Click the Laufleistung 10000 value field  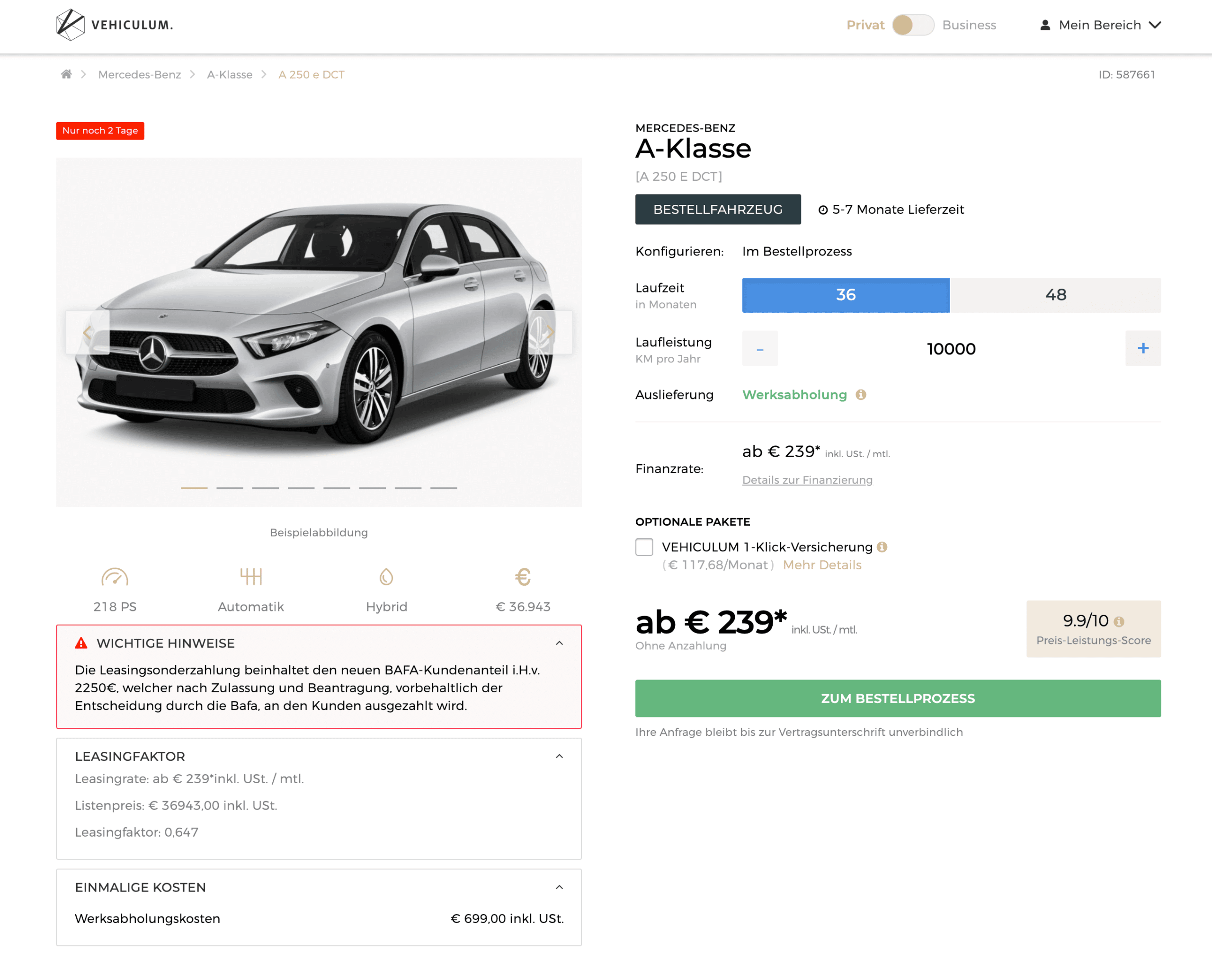[951, 348]
